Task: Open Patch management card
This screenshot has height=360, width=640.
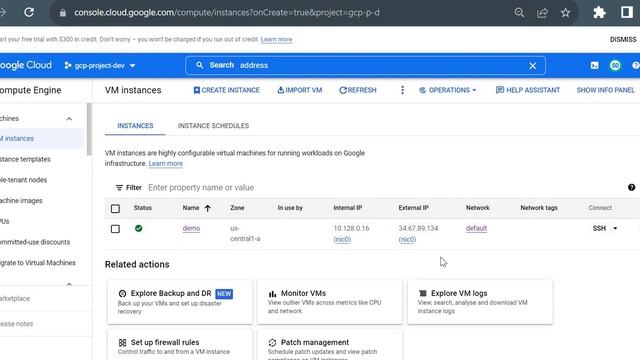Action: (330, 345)
